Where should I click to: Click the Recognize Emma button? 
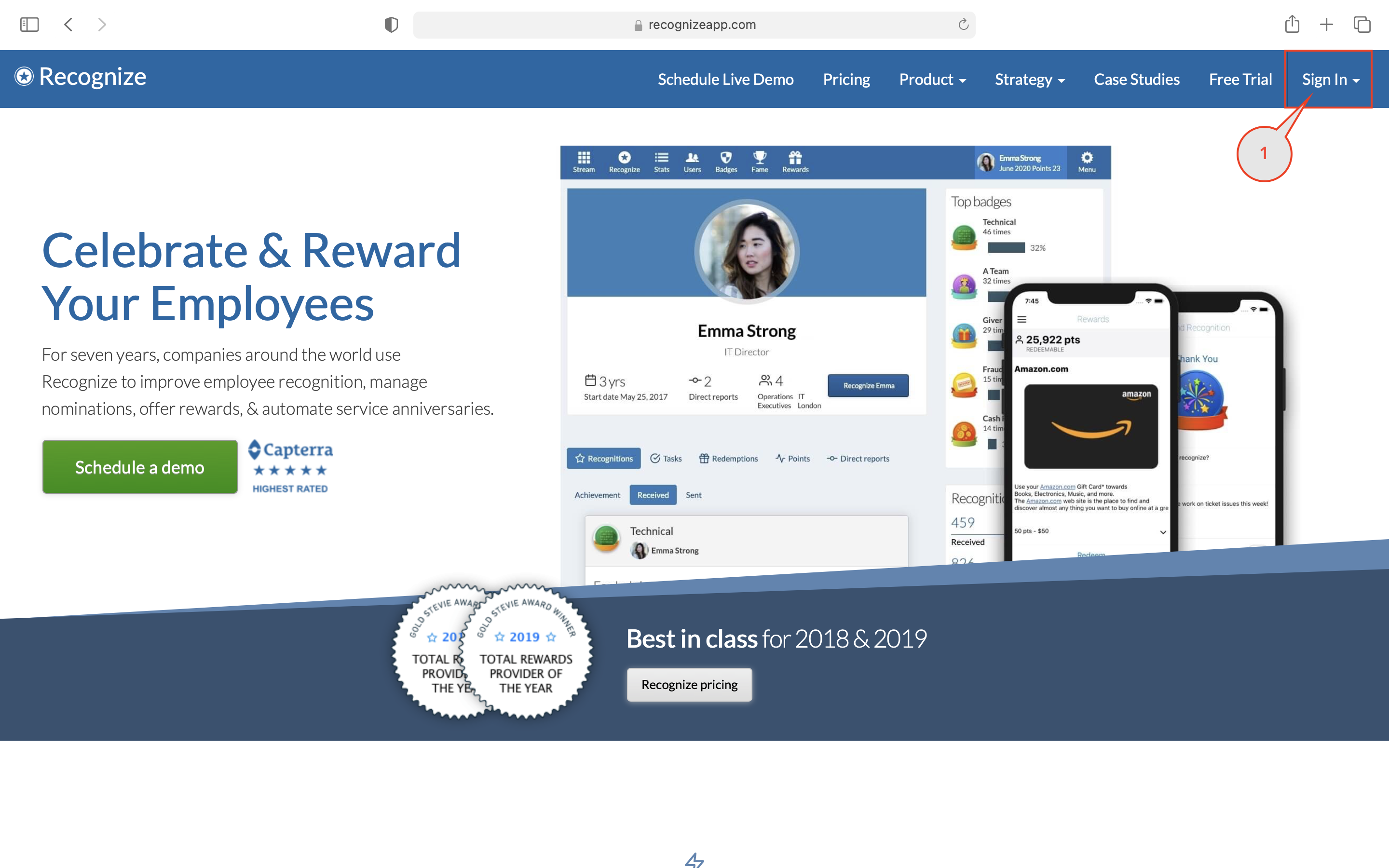click(869, 385)
